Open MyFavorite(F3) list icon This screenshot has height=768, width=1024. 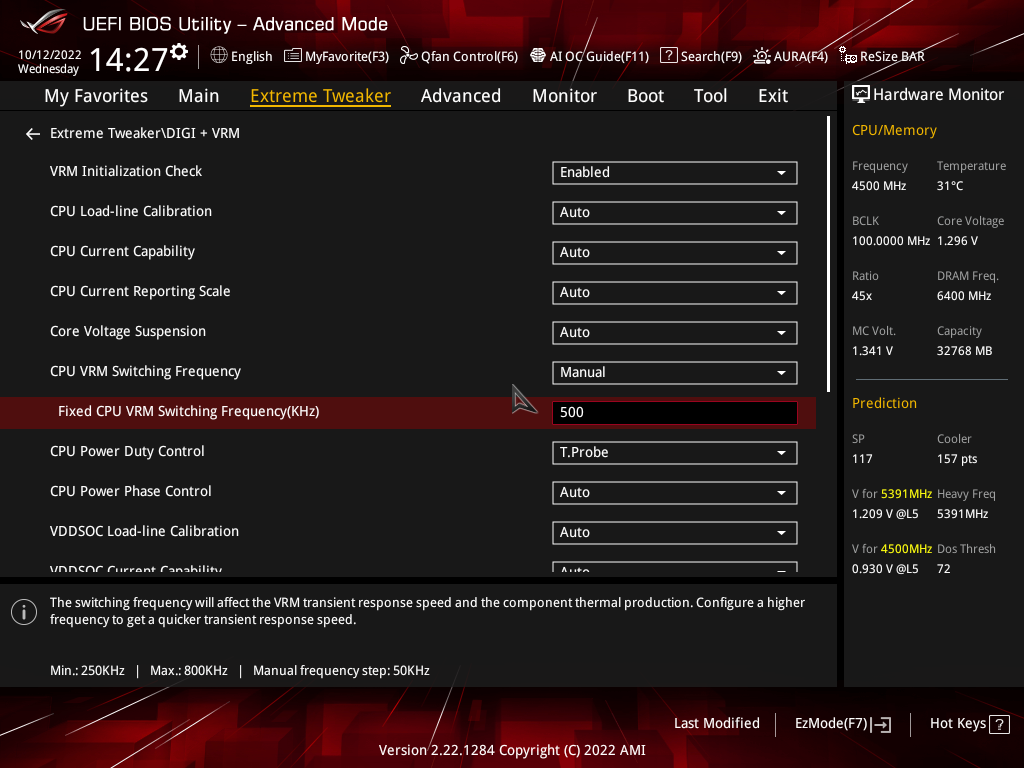293,56
